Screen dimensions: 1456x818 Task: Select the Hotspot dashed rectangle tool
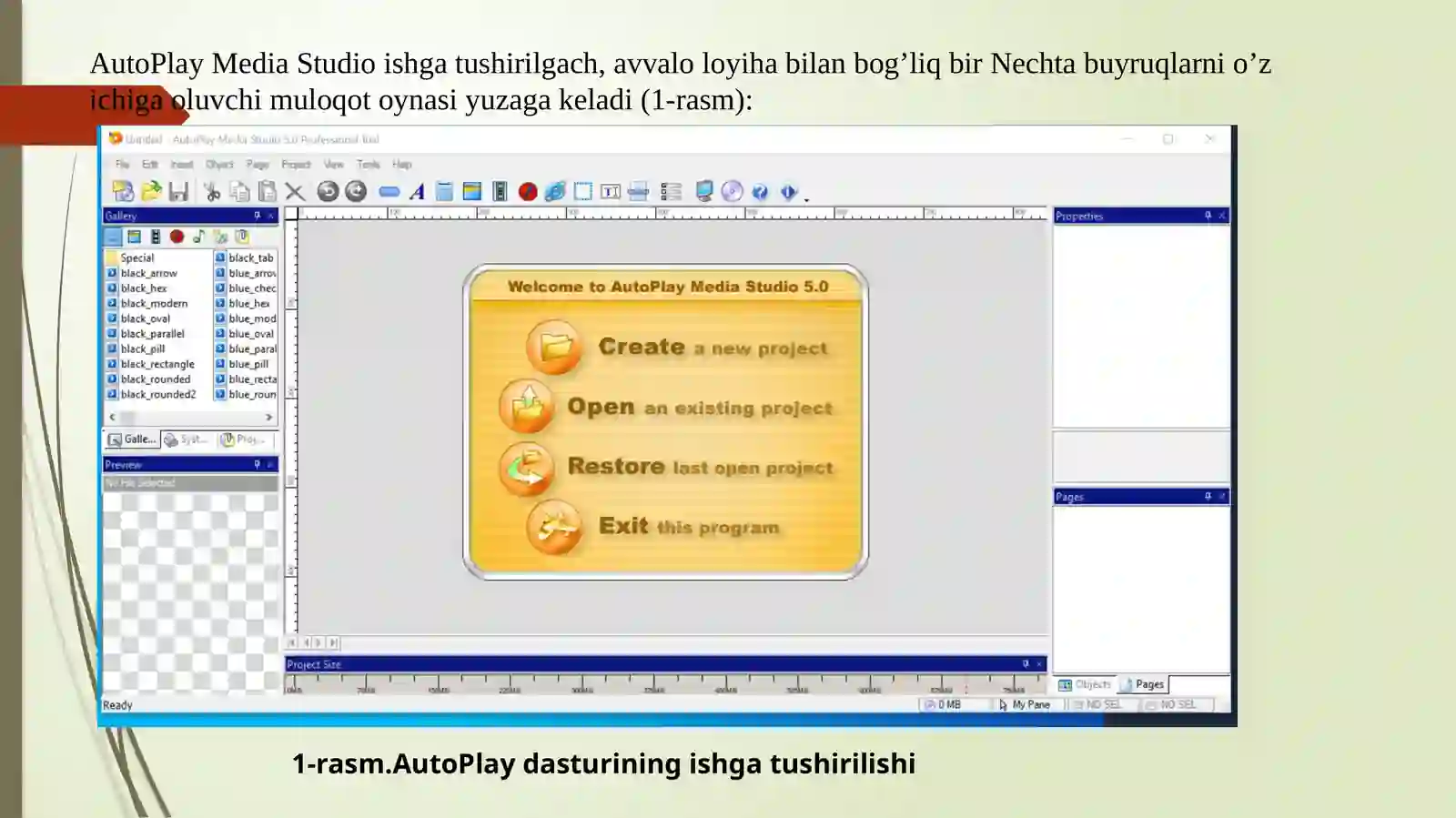click(583, 191)
